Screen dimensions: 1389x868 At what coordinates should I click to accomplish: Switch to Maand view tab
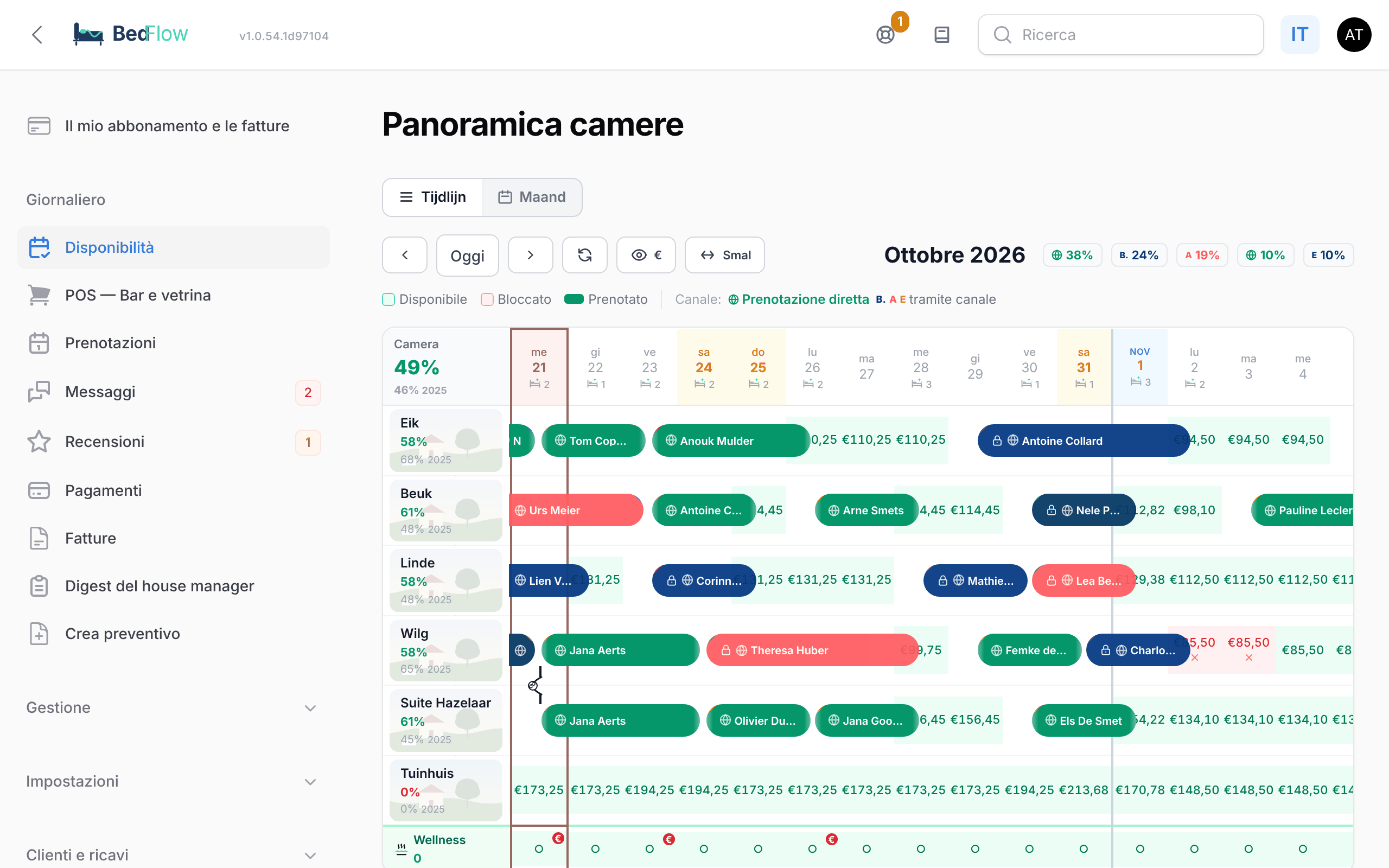coord(532,197)
